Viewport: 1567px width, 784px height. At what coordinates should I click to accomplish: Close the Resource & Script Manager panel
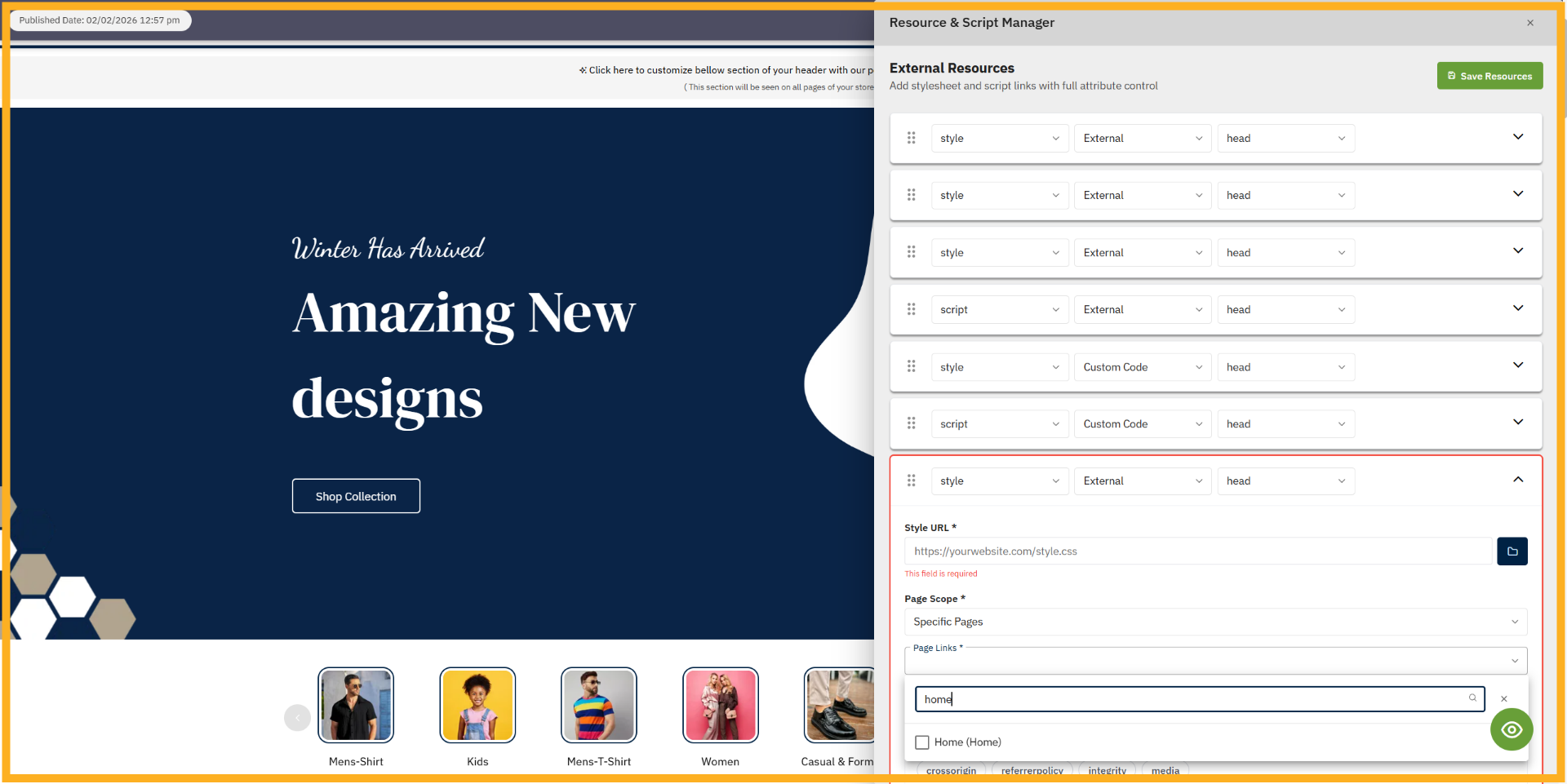[1529, 22]
